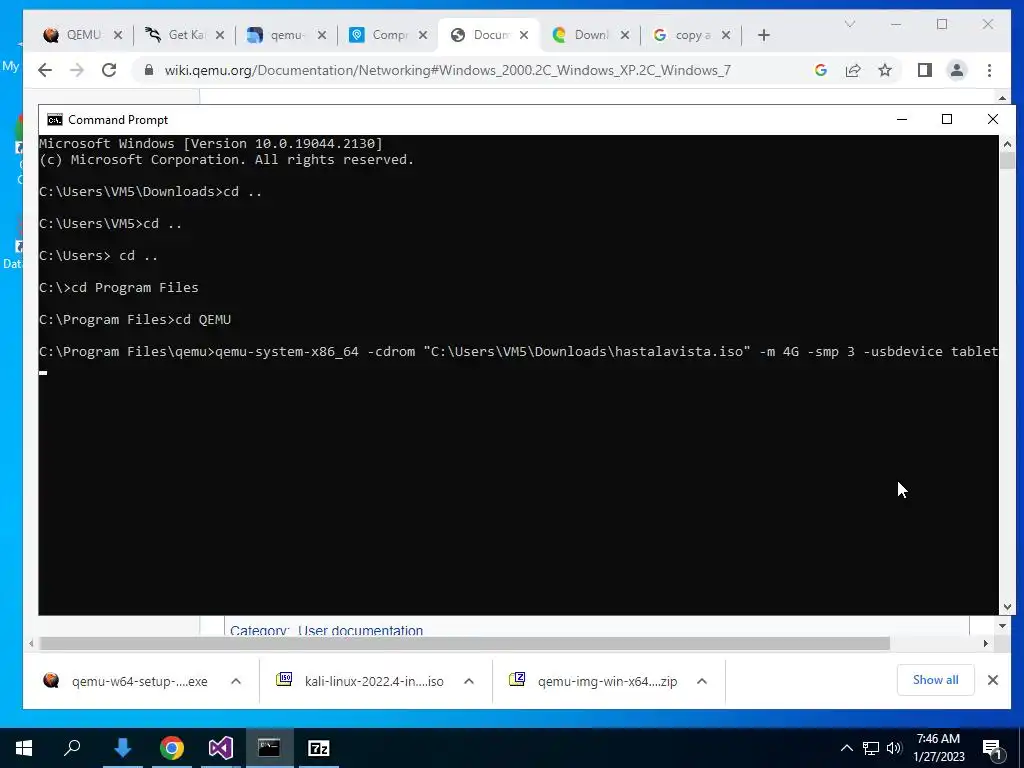The height and width of the screenshot is (768, 1024).
Task: Open the Windows Start menu
Action: (24, 748)
